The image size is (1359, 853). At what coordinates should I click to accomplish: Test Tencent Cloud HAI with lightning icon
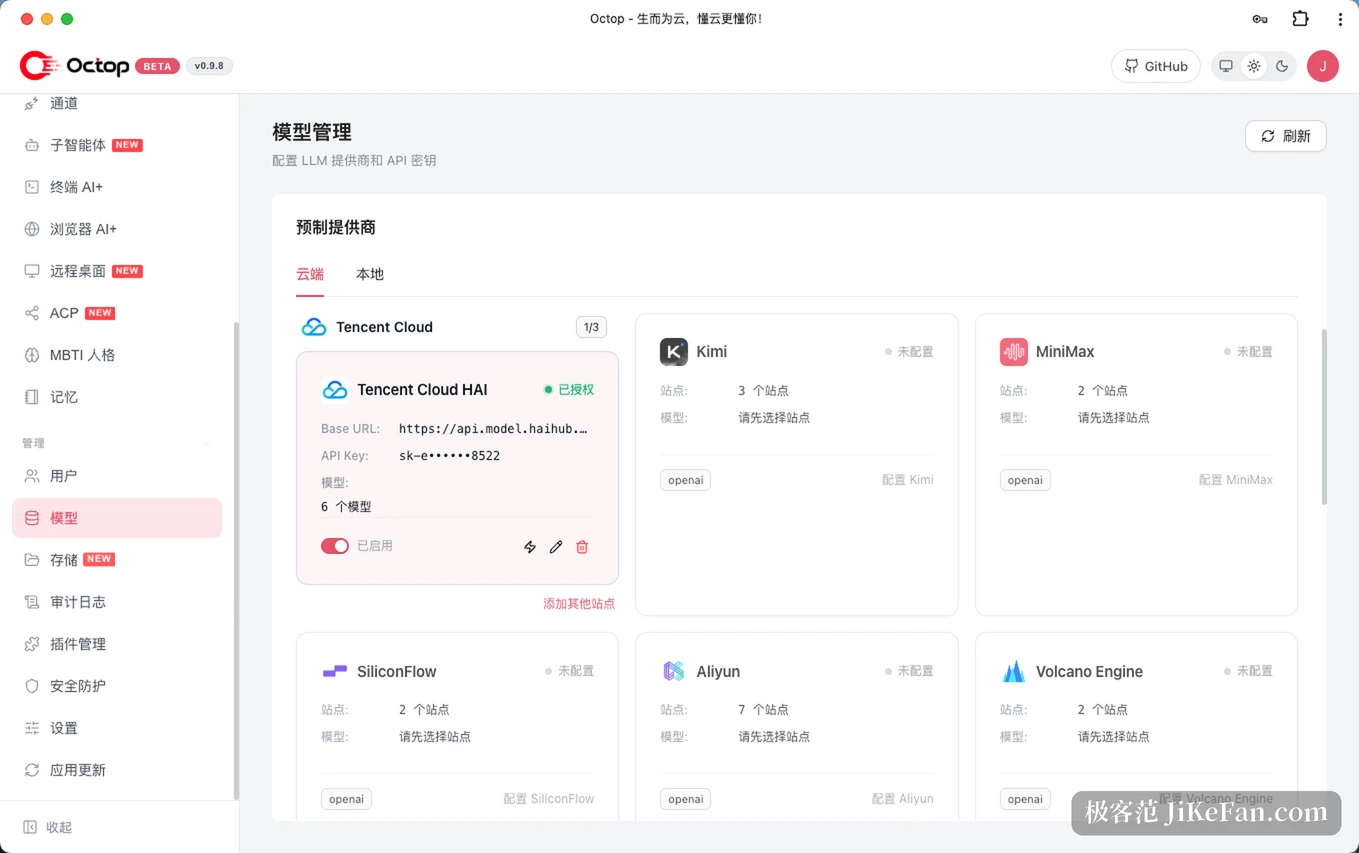coord(530,547)
